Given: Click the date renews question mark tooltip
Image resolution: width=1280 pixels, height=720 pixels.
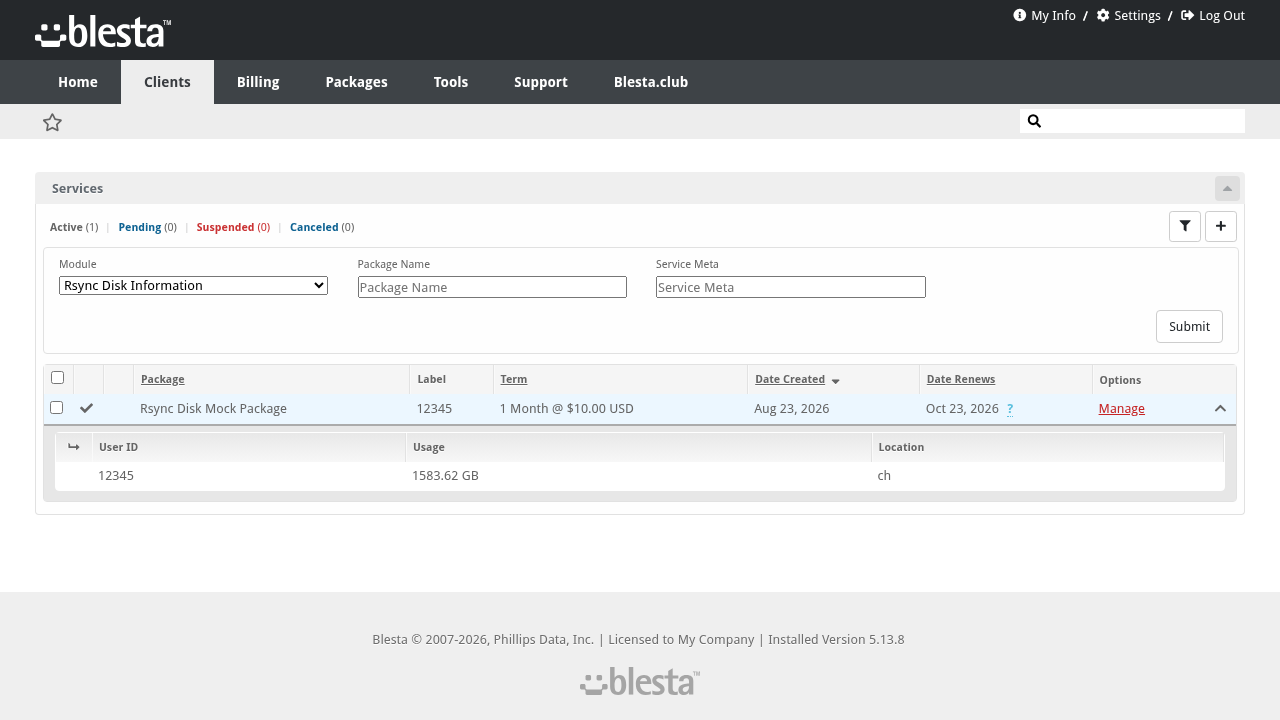Looking at the screenshot, I should (1010, 409).
